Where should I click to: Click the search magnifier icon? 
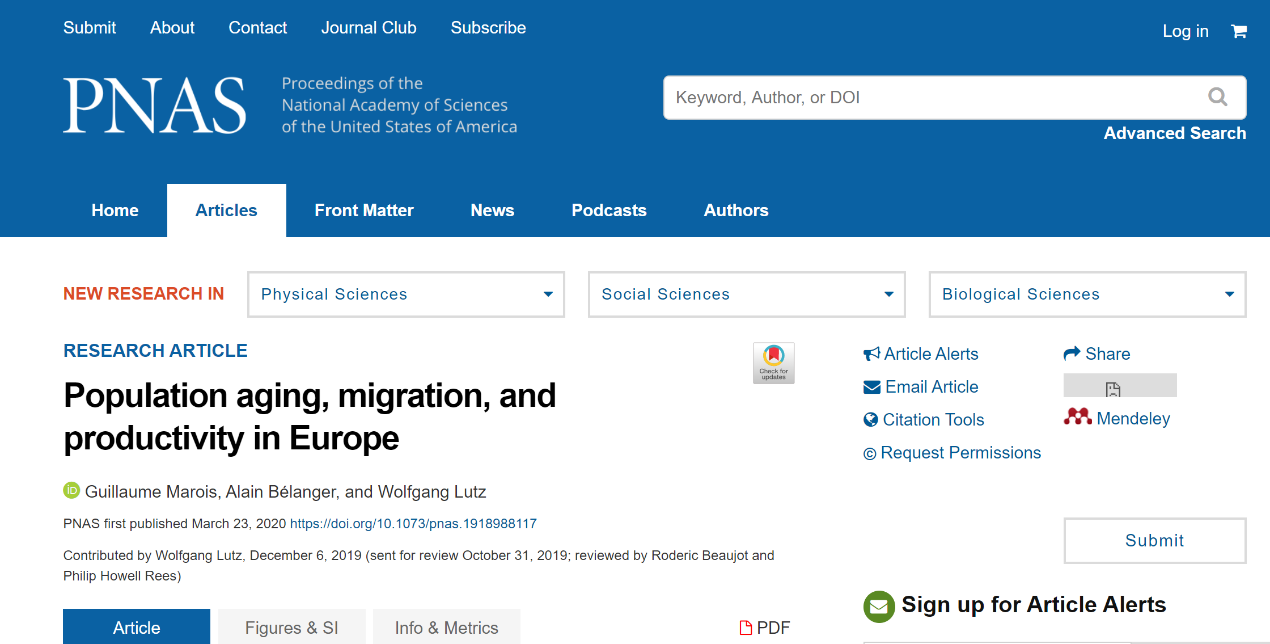tap(1217, 97)
